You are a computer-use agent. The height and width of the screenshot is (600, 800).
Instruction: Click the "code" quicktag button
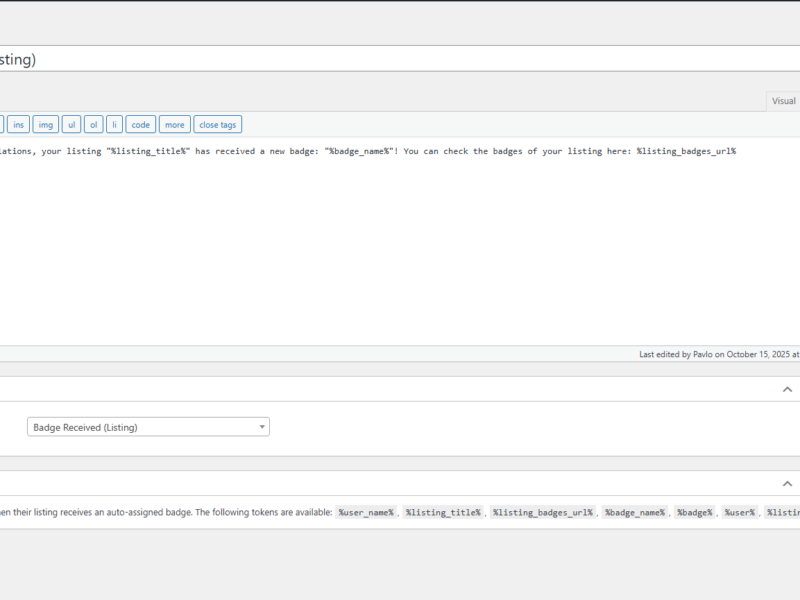pos(140,124)
